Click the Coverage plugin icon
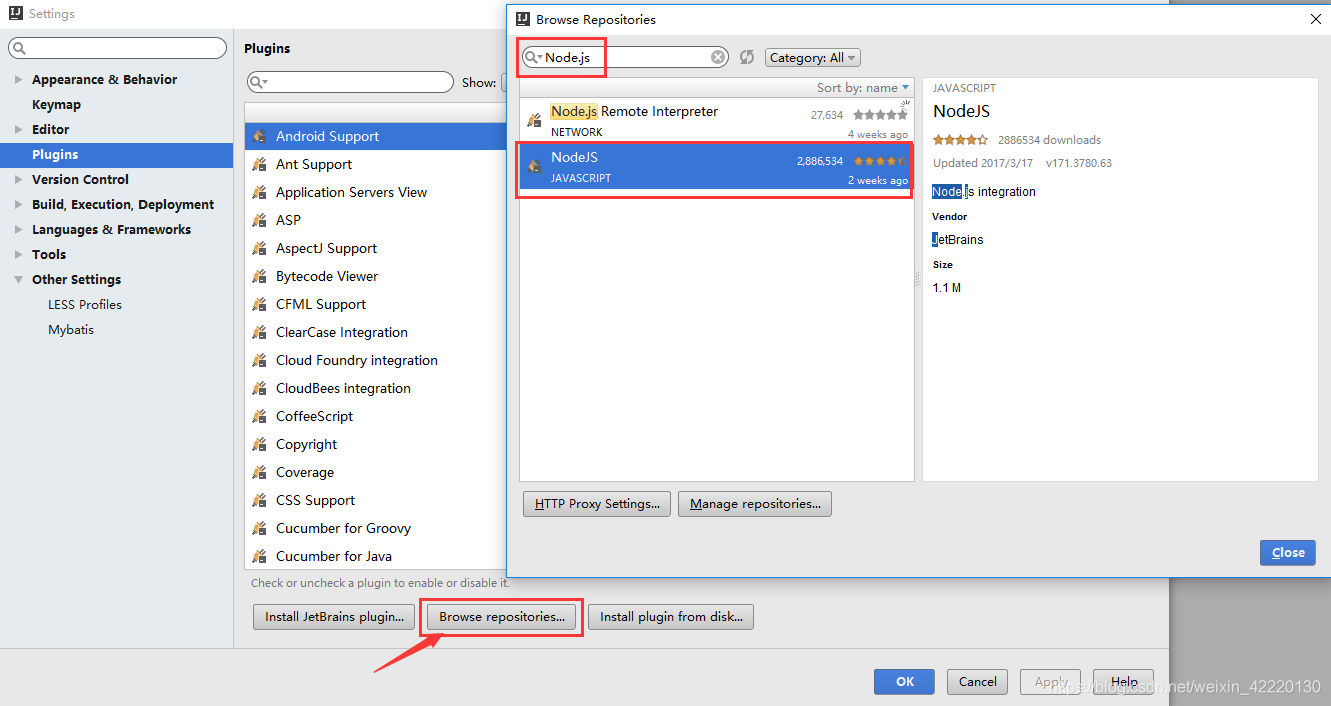Screen dimensions: 1331x706 tap(260, 472)
